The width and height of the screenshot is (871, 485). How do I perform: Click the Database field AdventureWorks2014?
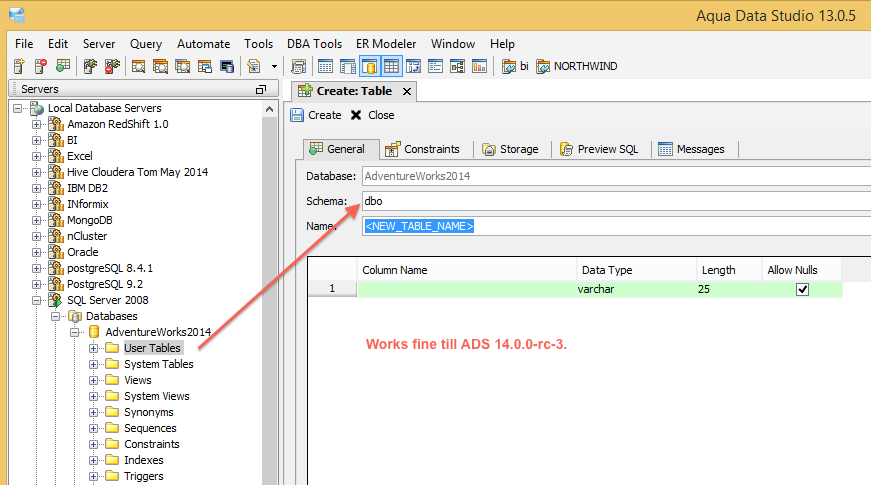point(617,176)
